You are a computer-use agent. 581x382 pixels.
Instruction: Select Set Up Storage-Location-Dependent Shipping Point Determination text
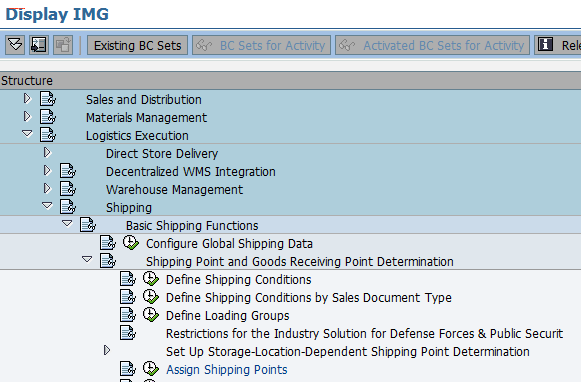point(348,352)
